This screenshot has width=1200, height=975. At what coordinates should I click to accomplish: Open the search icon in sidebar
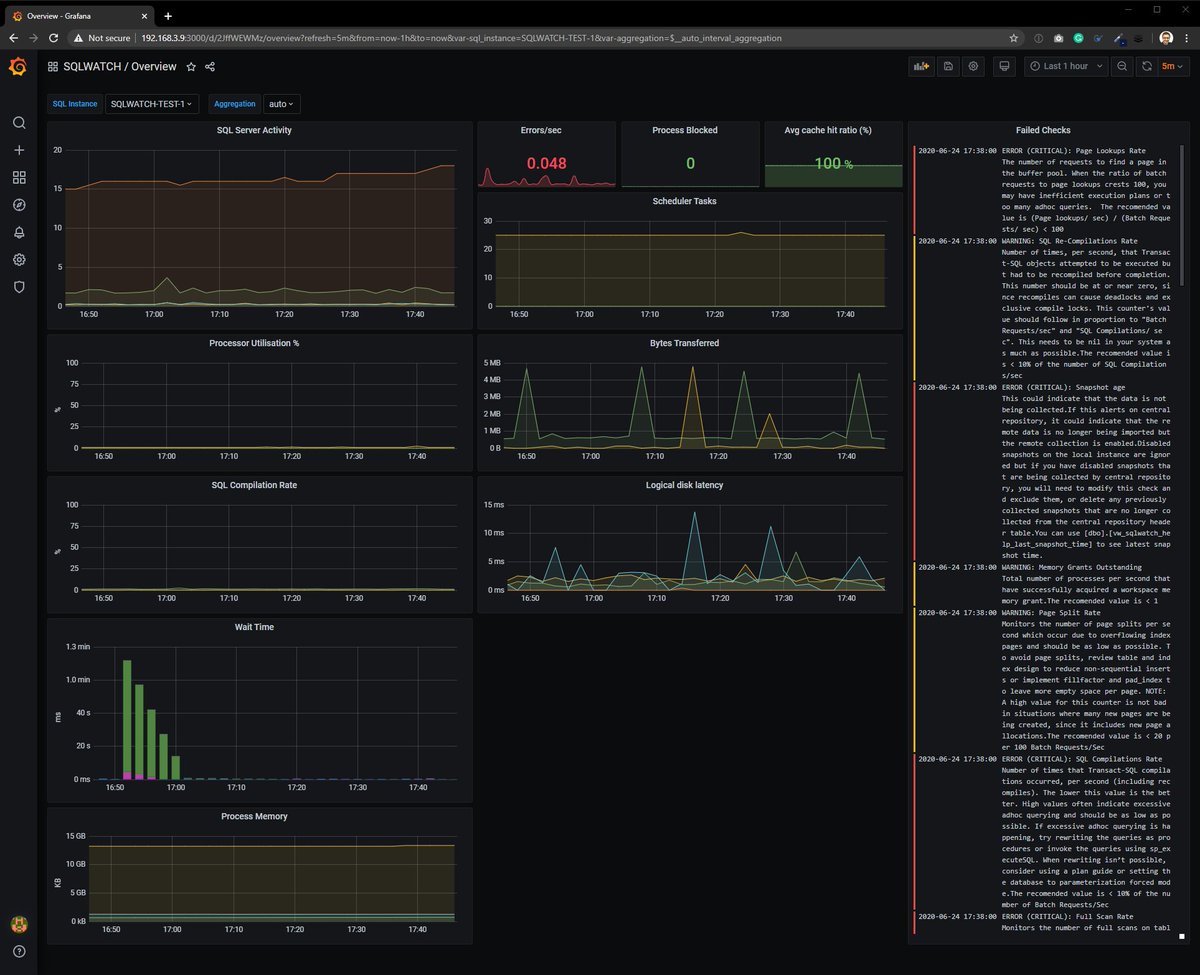tap(19, 123)
